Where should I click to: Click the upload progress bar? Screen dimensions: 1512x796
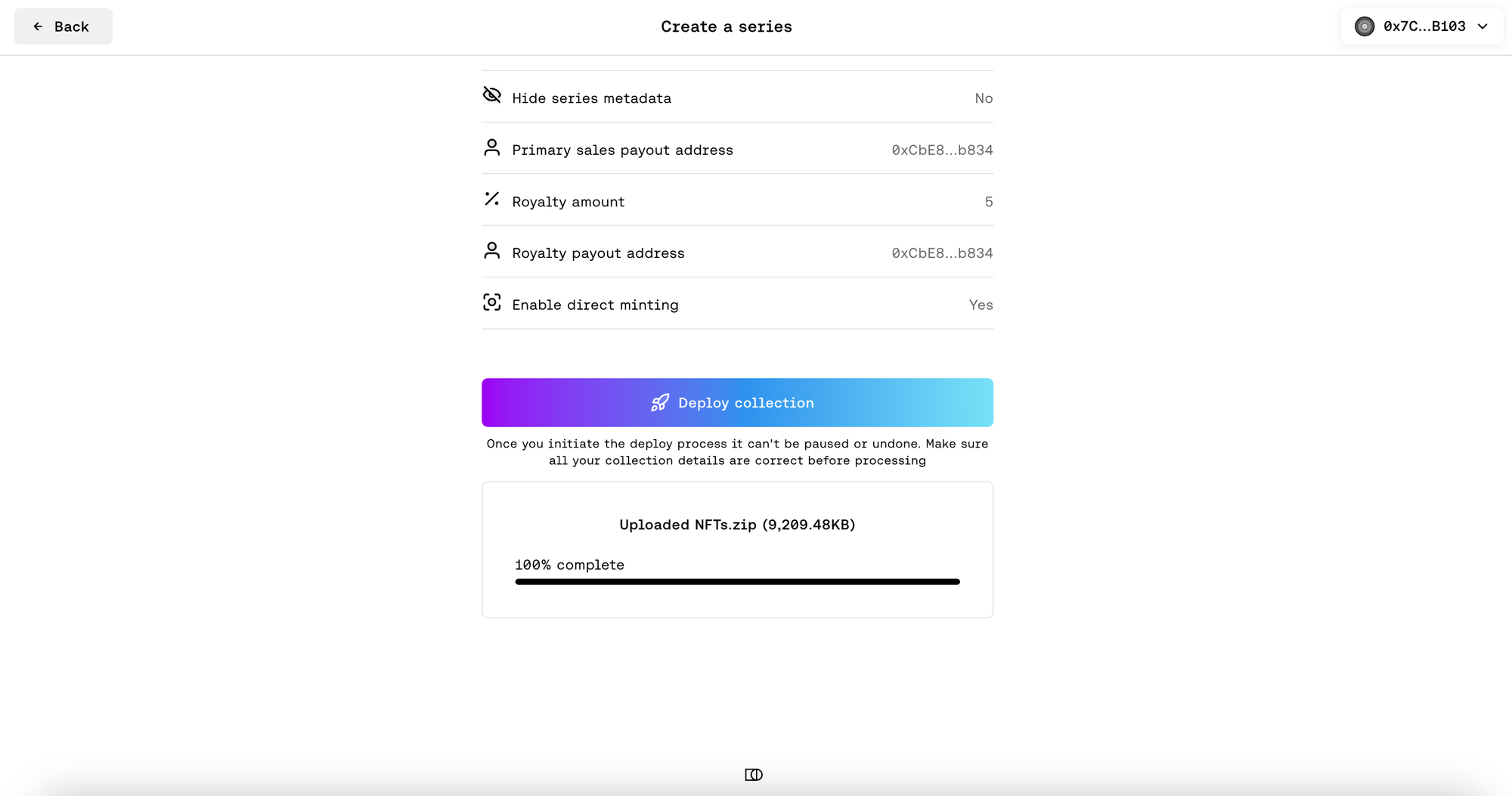(x=737, y=582)
